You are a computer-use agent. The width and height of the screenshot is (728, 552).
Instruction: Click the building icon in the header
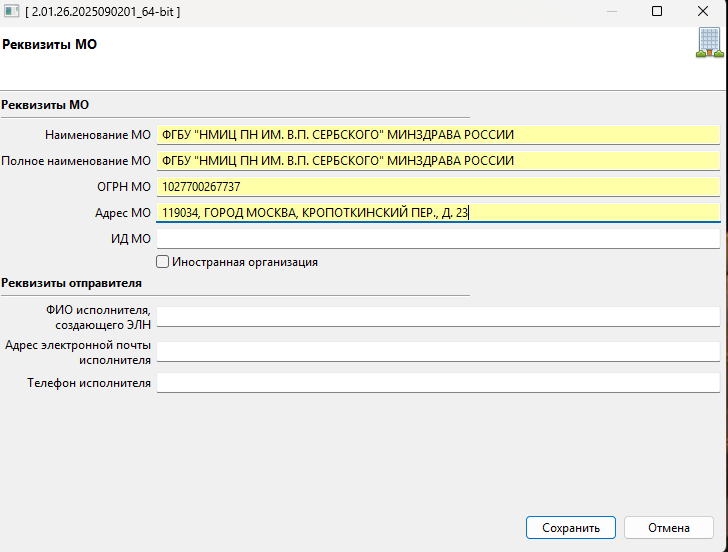(x=709, y=43)
